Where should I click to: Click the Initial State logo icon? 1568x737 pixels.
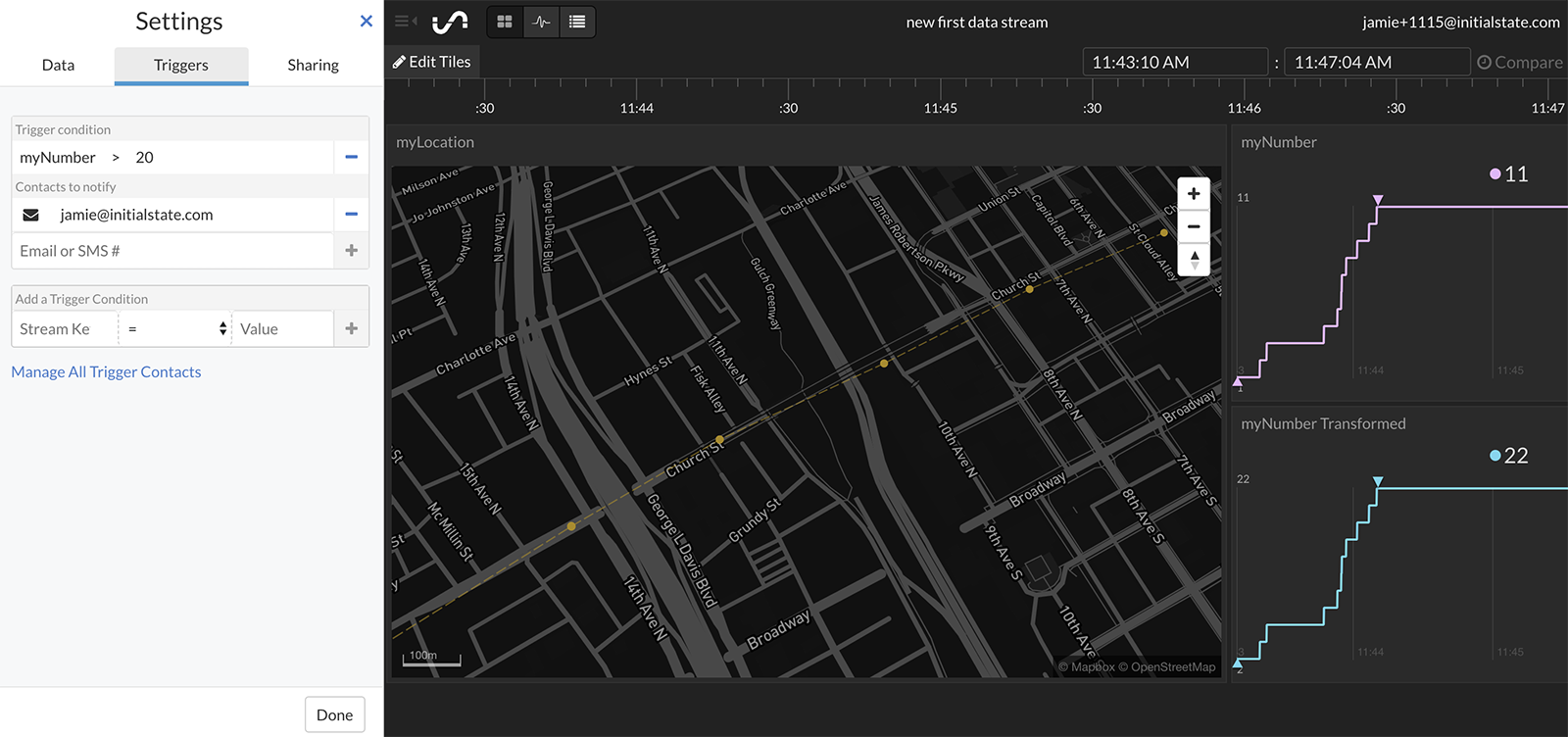(x=450, y=22)
